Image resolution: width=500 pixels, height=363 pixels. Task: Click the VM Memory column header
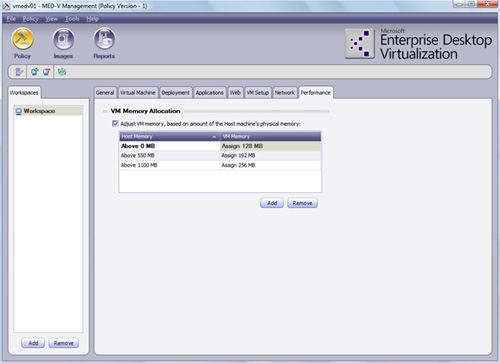click(x=271, y=136)
